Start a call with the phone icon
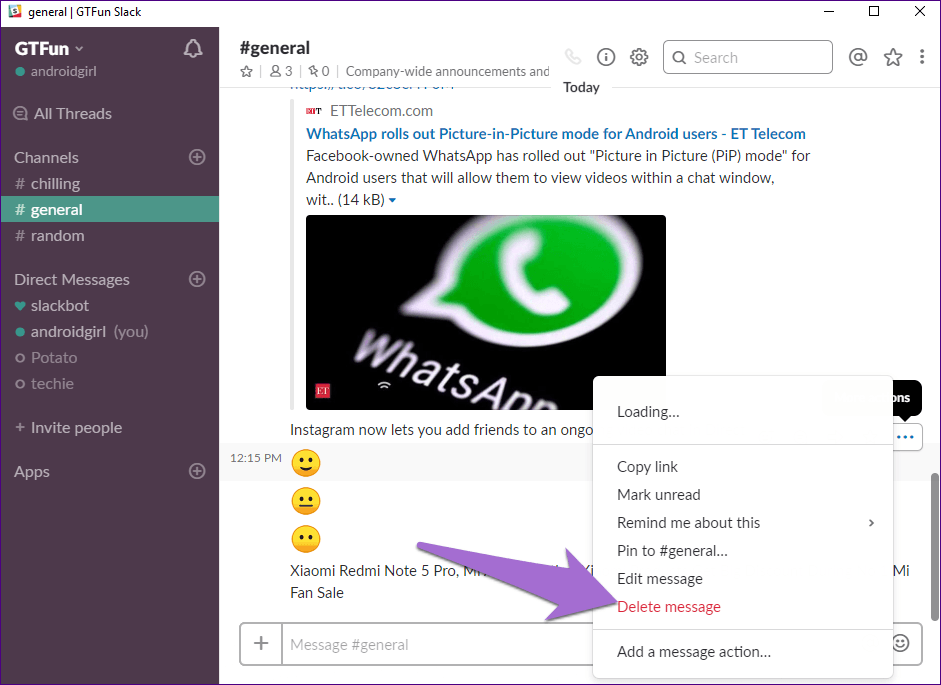The height and width of the screenshot is (685, 941). point(573,57)
